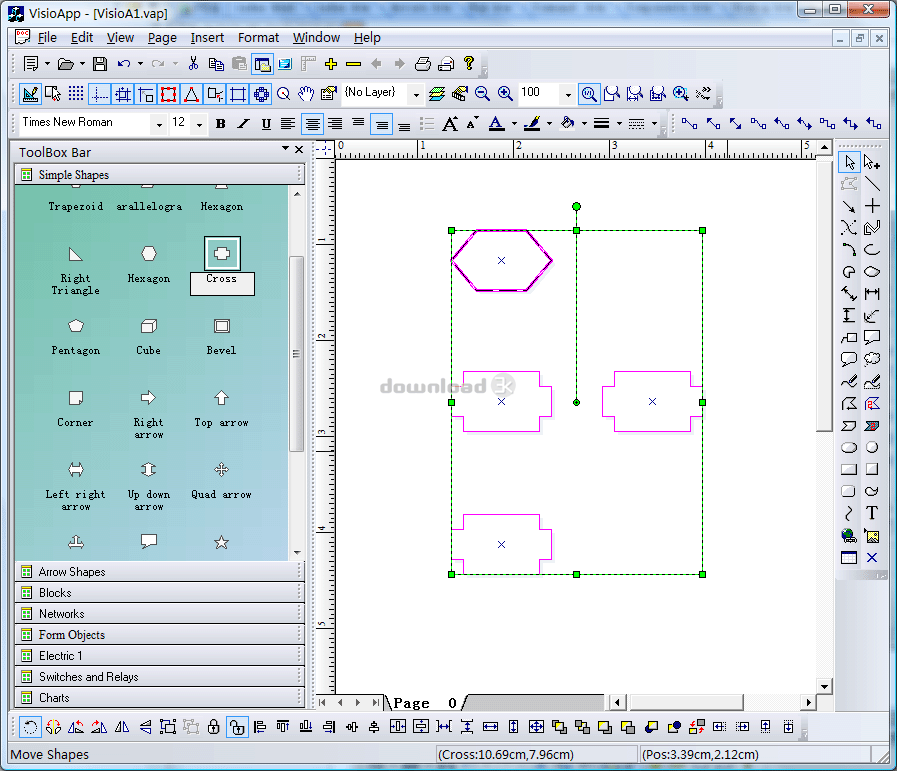Choose the Quad arrow shape
This screenshot has height=771, width=897.
tap(222, 470)
